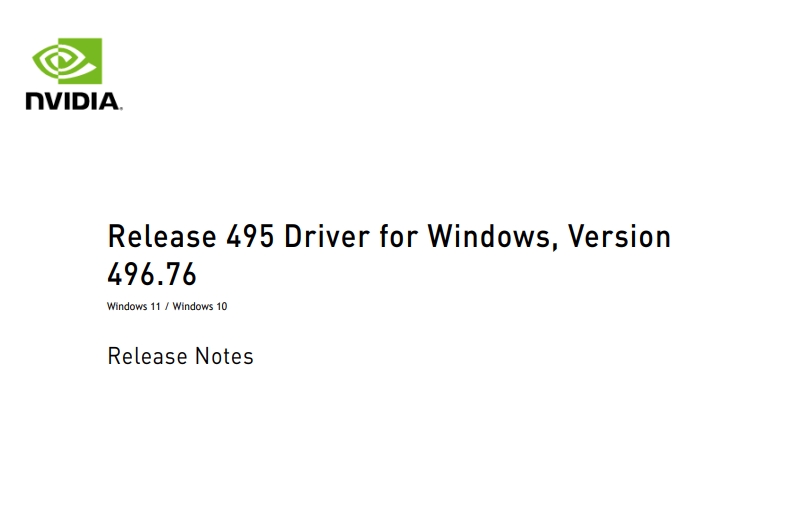Click the version number "496.76"
786x510 pixels.
152,274
